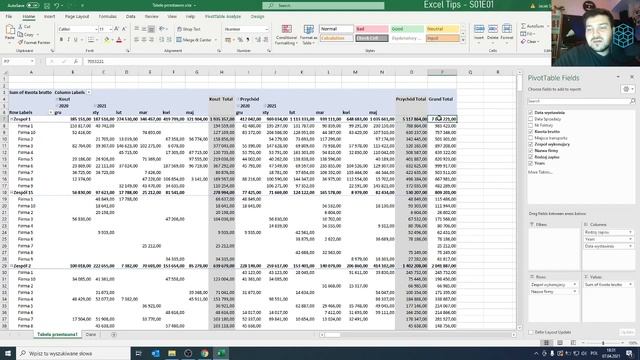This screenshot has height=360, width=640.
Task: Check the Data Sprzedaży field
Action: coord(531,119)
